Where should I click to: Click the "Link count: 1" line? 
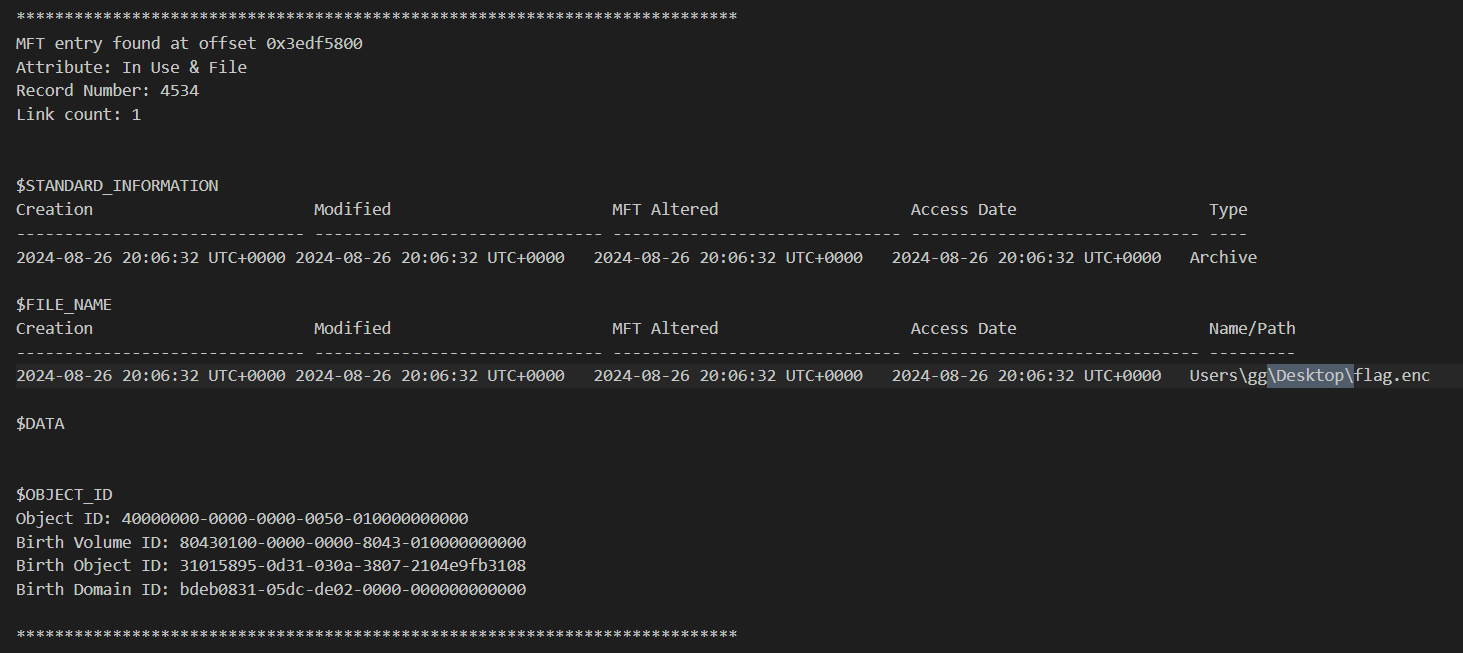78,115
